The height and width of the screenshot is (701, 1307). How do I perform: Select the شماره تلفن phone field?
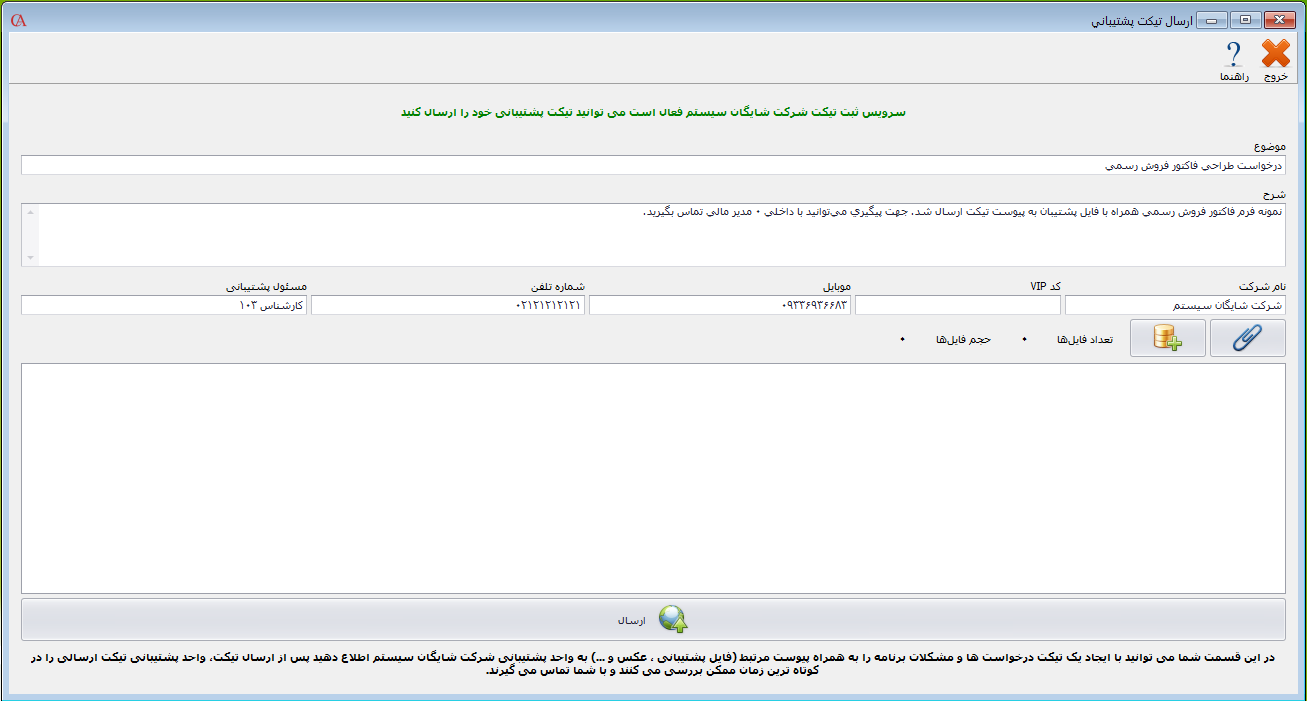point(450,304)
